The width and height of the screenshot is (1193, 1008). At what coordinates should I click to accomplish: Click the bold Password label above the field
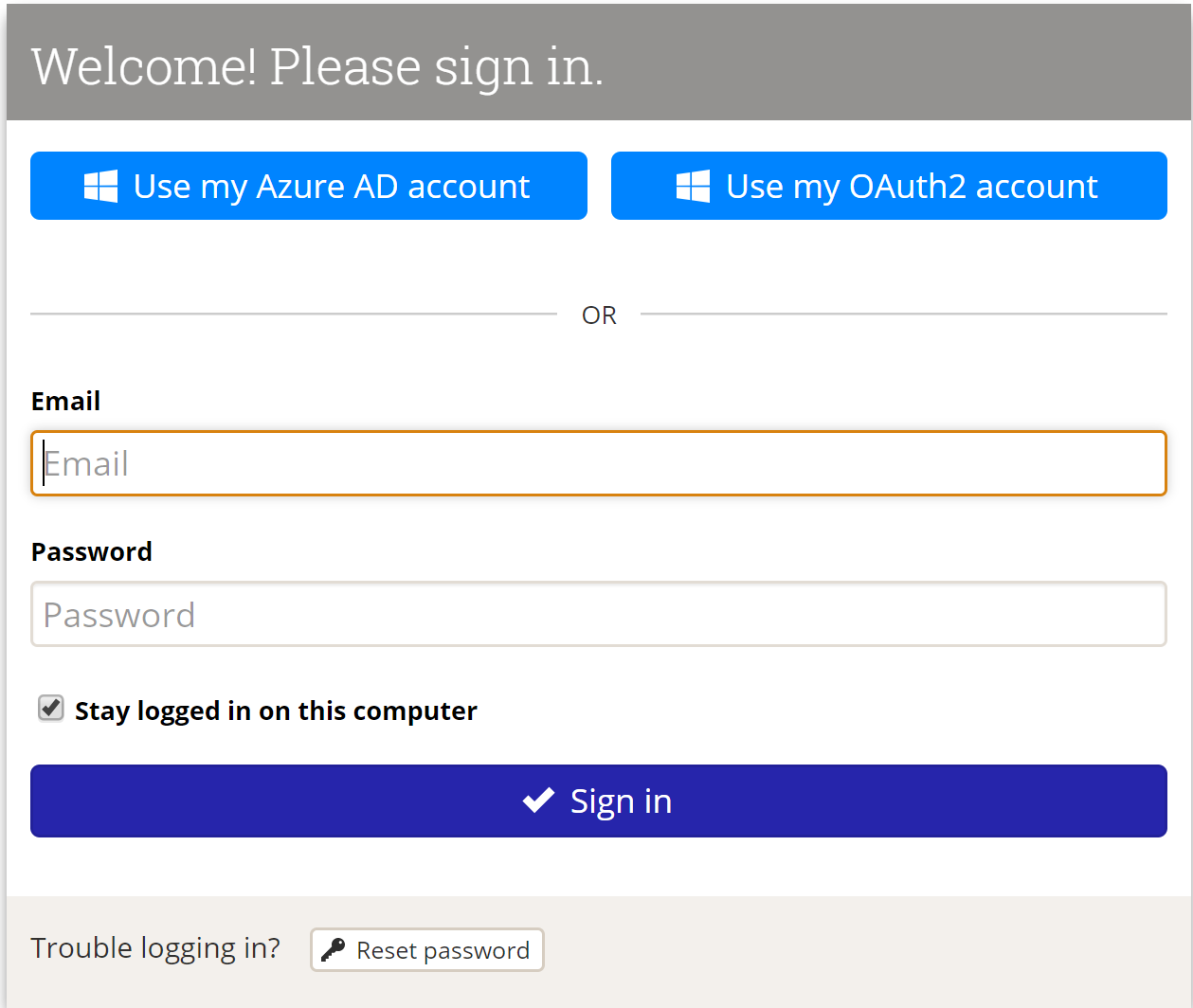coord(92,551)
